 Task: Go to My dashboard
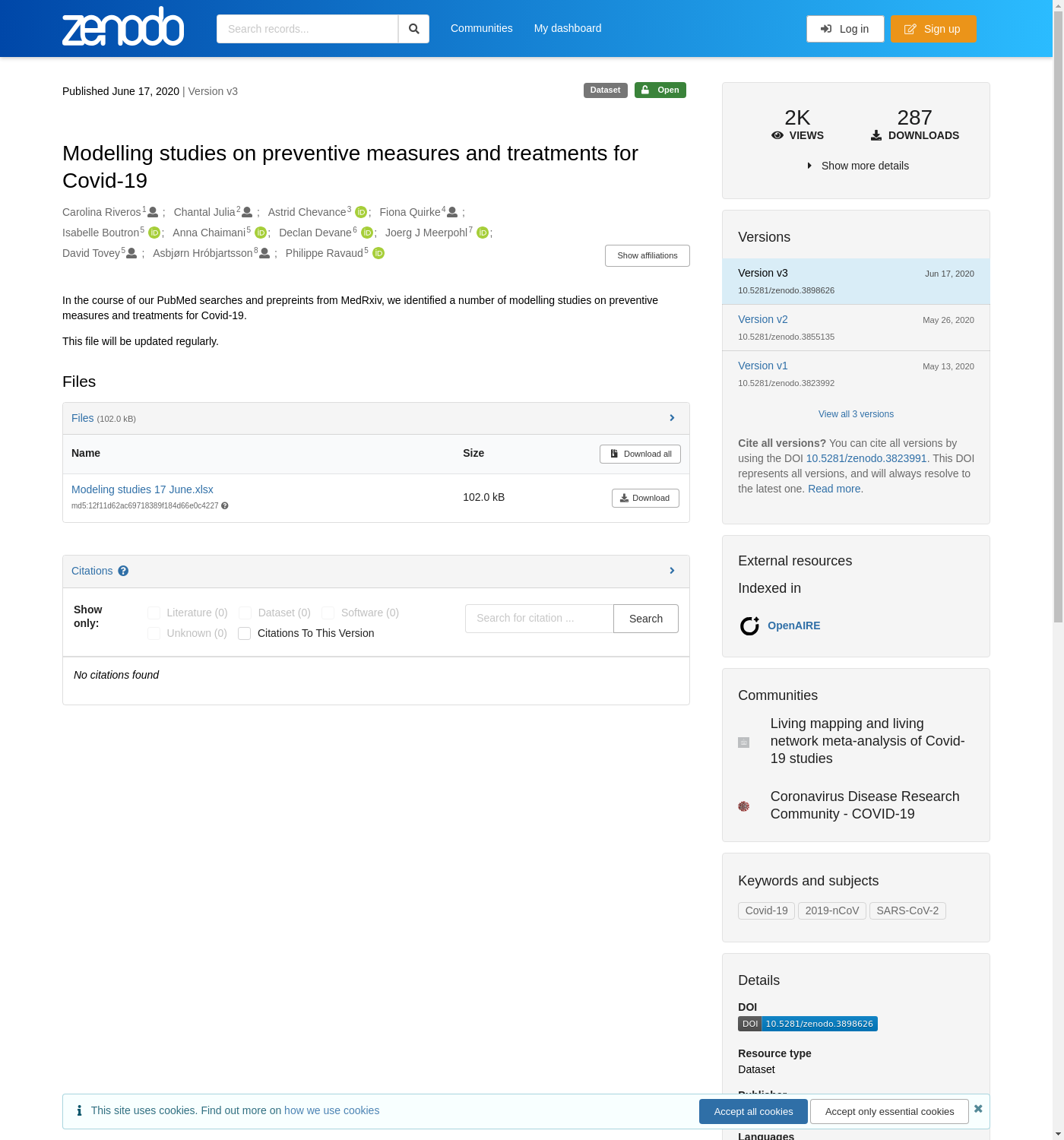(x=567, y=28)
